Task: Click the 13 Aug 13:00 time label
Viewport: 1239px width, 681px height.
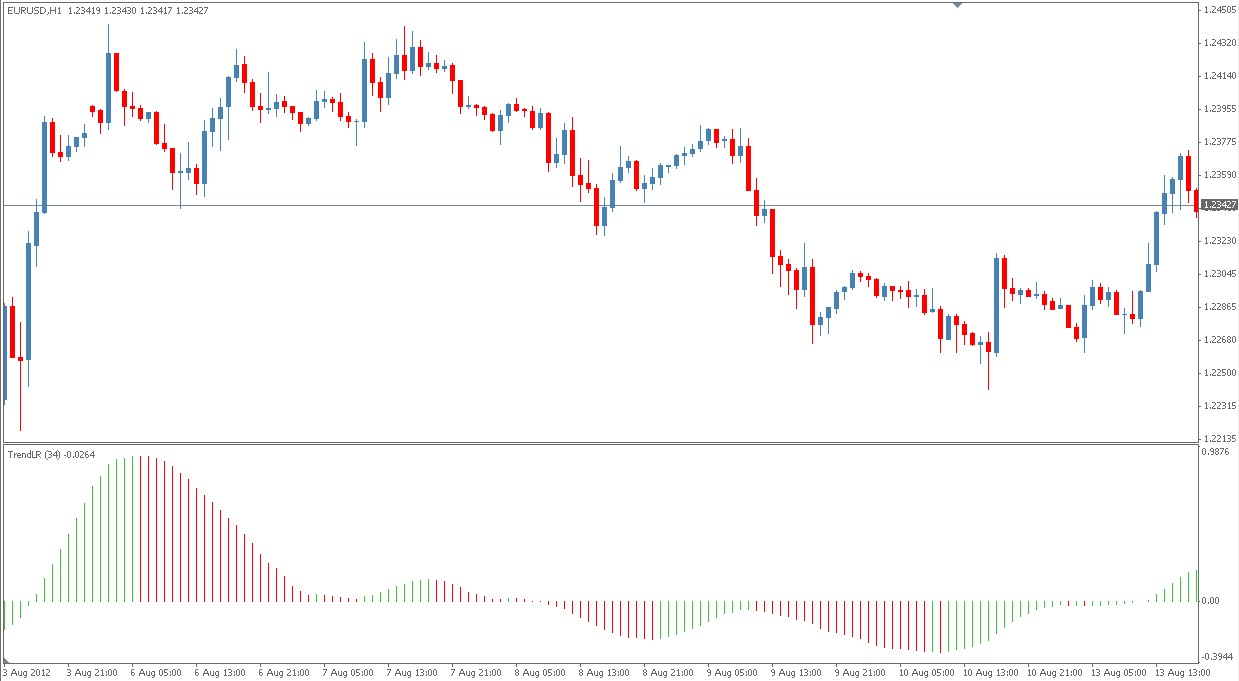Action: 1182,673
